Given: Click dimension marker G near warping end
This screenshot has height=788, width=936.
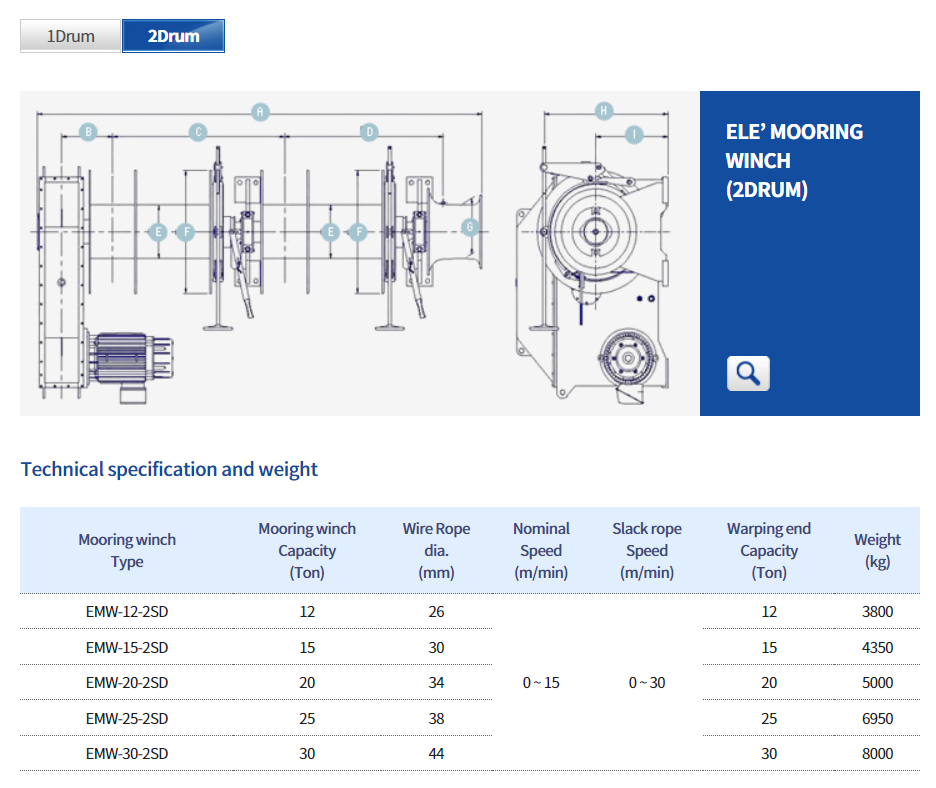Looking at the screenshot, I should click(470, 227).
